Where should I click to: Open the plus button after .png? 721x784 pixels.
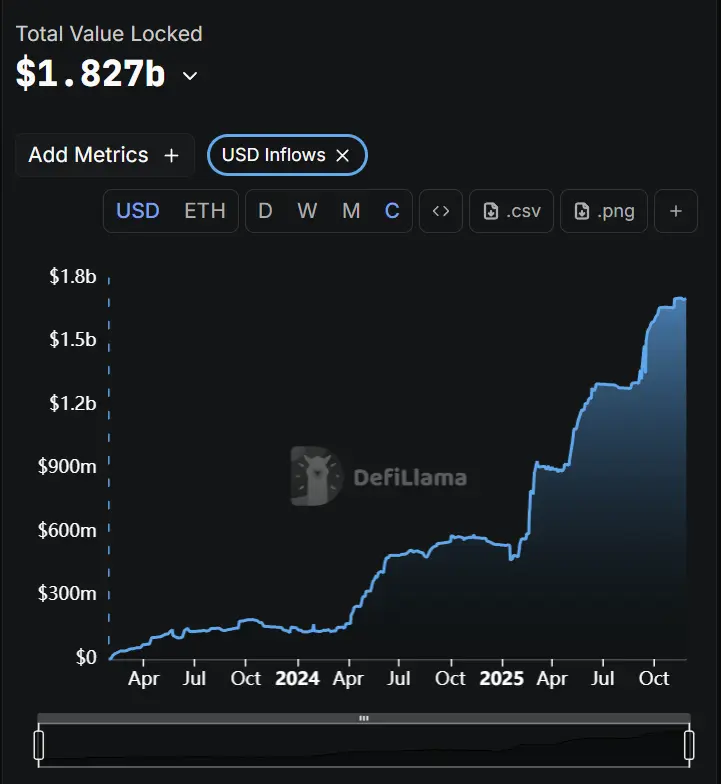click(676, 211)
